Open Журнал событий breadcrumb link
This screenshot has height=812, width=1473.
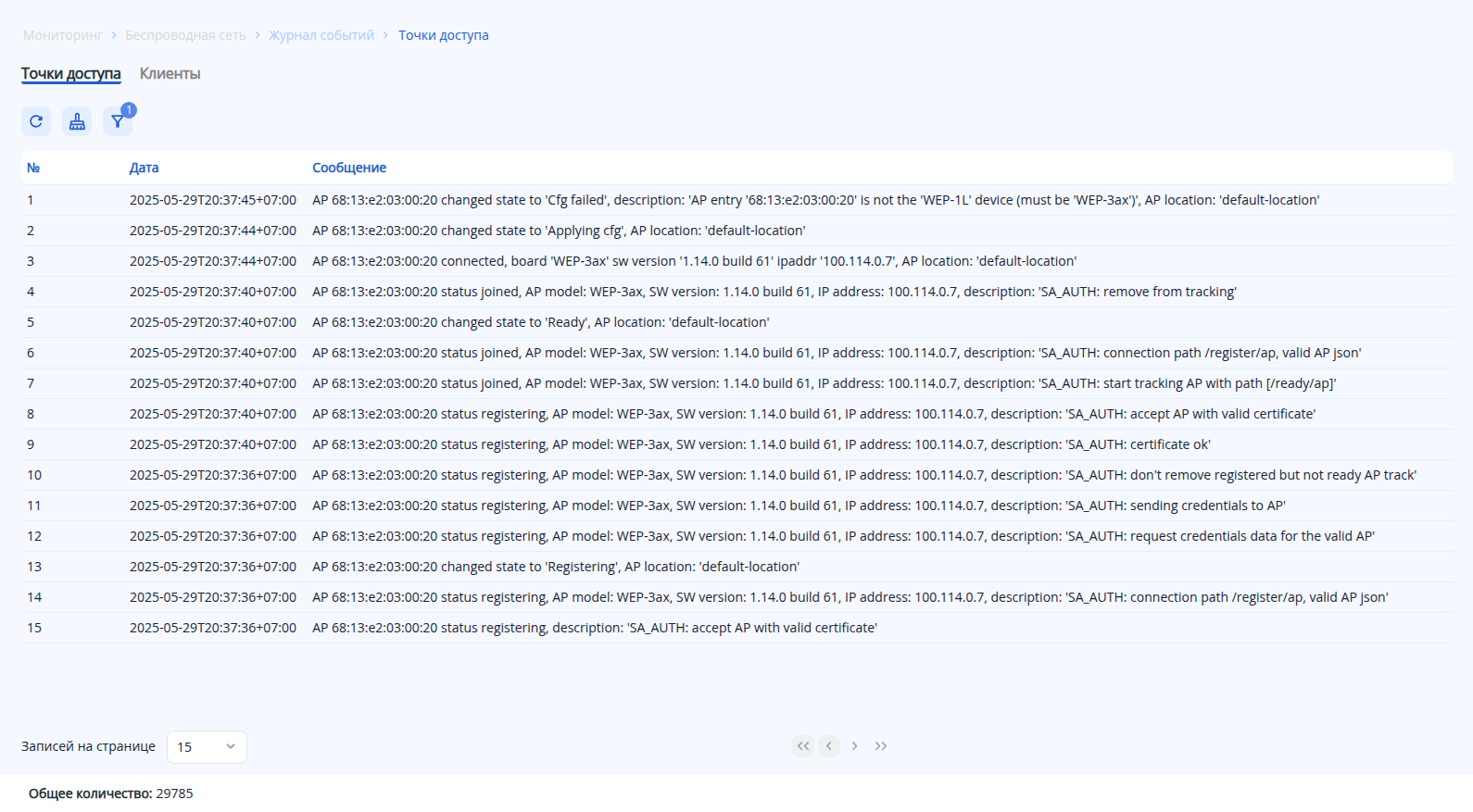tap(321, 35)
